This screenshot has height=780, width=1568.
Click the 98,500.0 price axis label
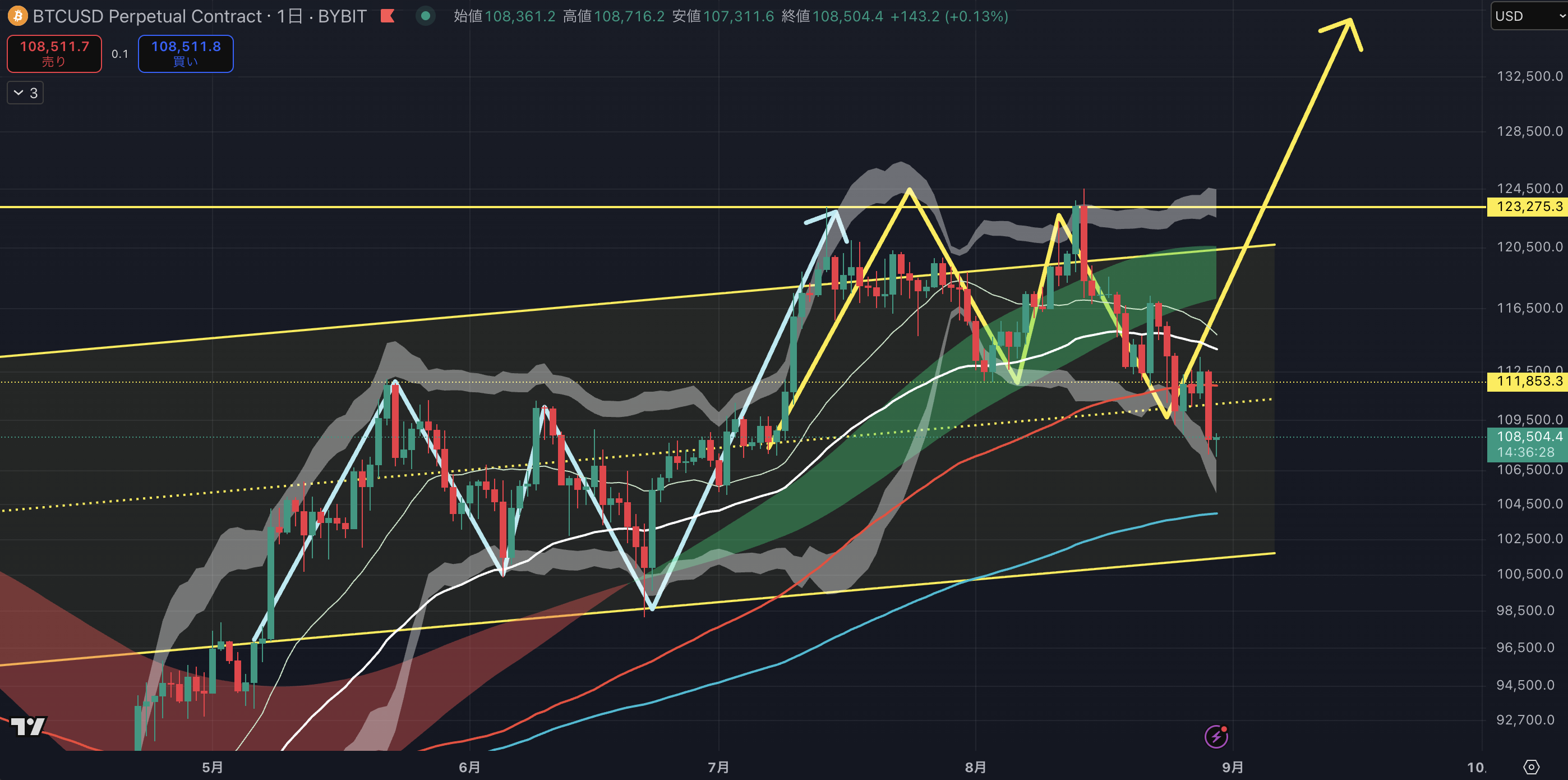pos(1525,610)
